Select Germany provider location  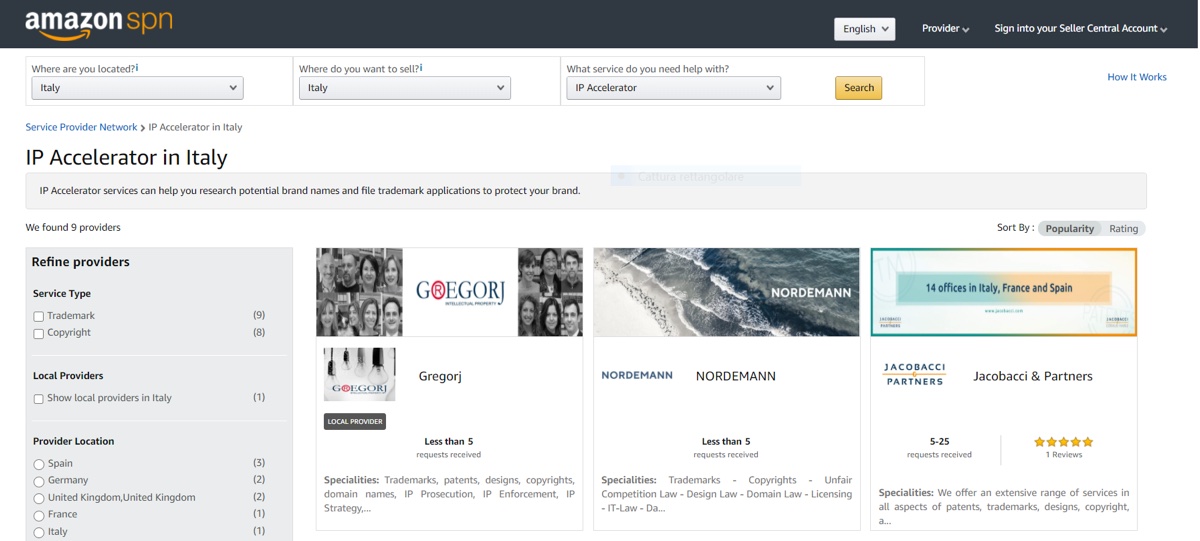coord(39,481)
